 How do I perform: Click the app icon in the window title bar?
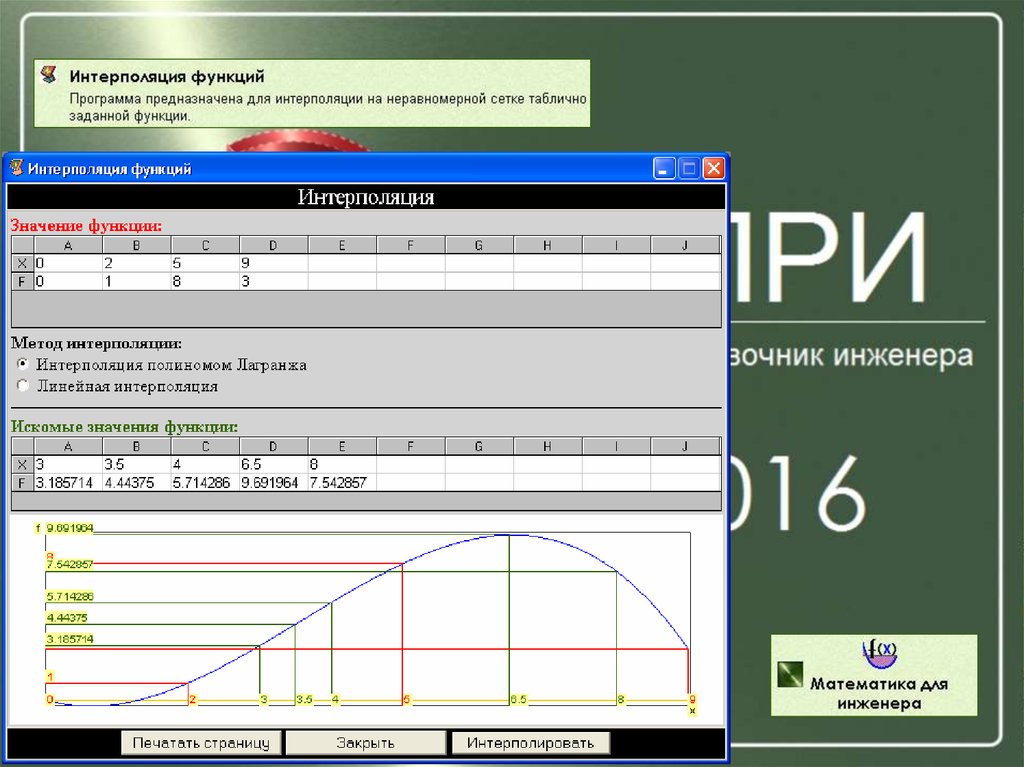tap(17, 168)
